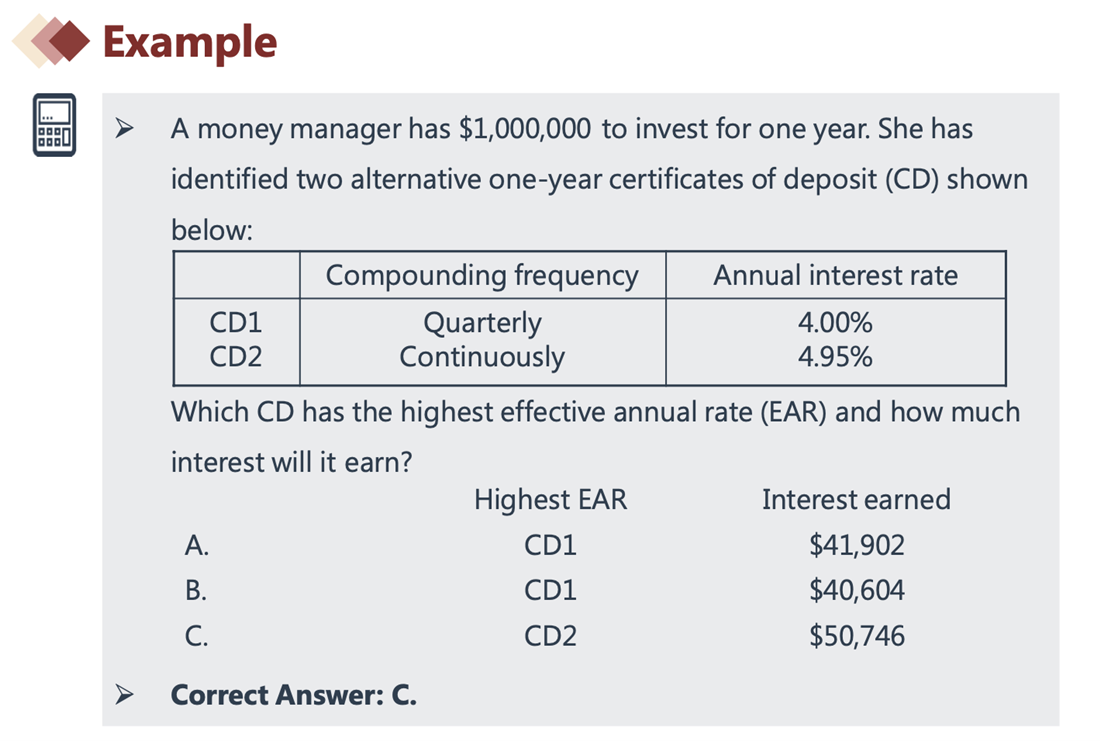Click the Quarterly cell in the table
Screen dimensions: 1100x741
click(483, 323)
